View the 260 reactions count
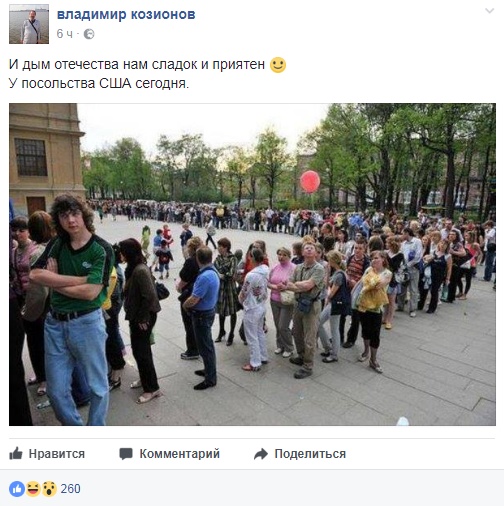 (x=70, y=489)
